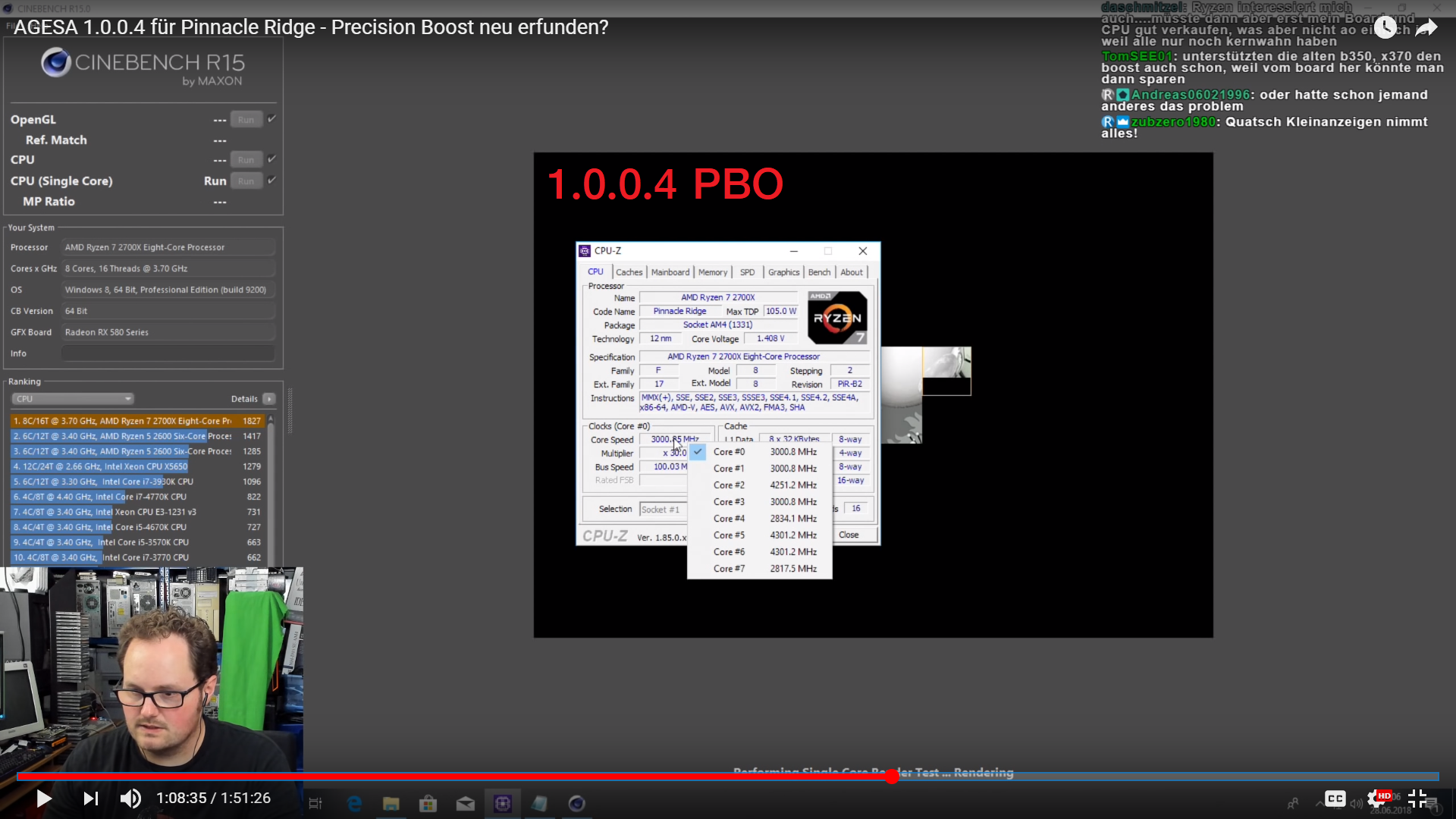Play the video
The height and width of the screenshot is (819, 1456).
pos(44,799)
